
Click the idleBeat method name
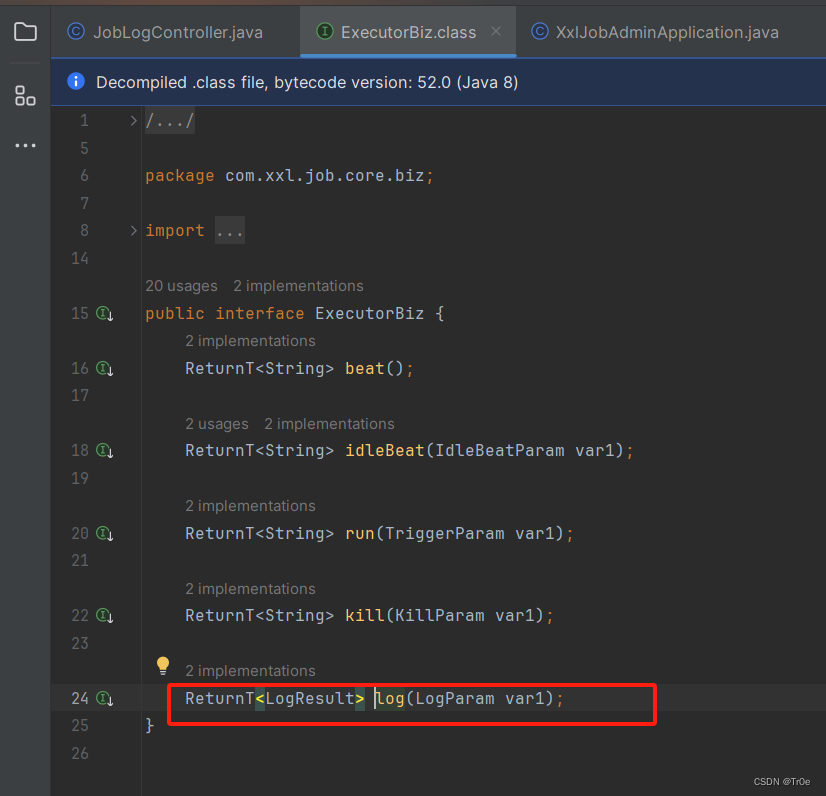385,451
